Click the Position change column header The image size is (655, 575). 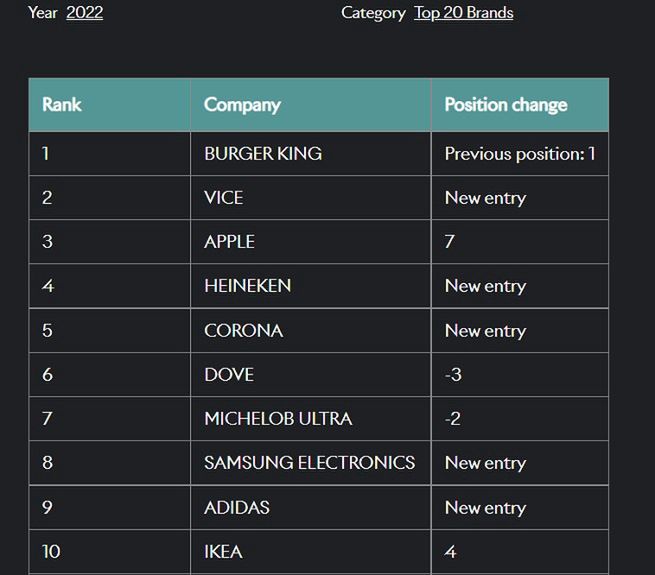[505, 105]
